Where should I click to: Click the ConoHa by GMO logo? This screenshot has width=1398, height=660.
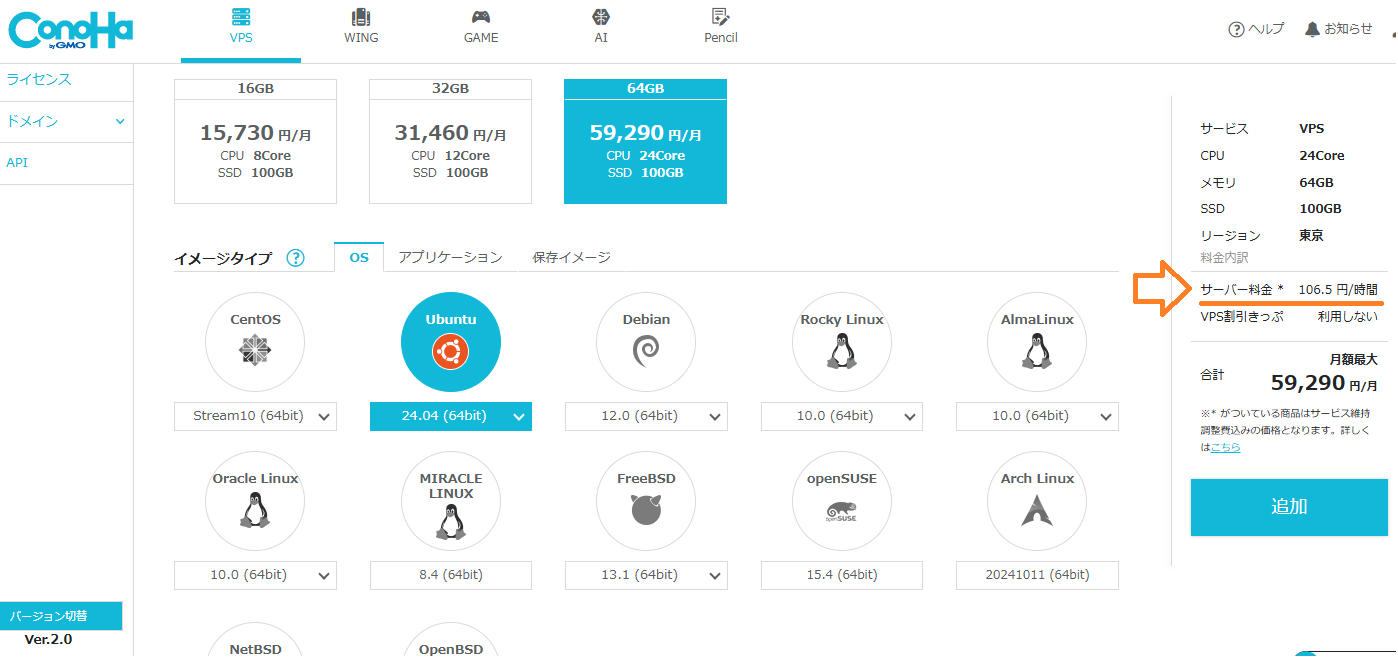[70, 32]
